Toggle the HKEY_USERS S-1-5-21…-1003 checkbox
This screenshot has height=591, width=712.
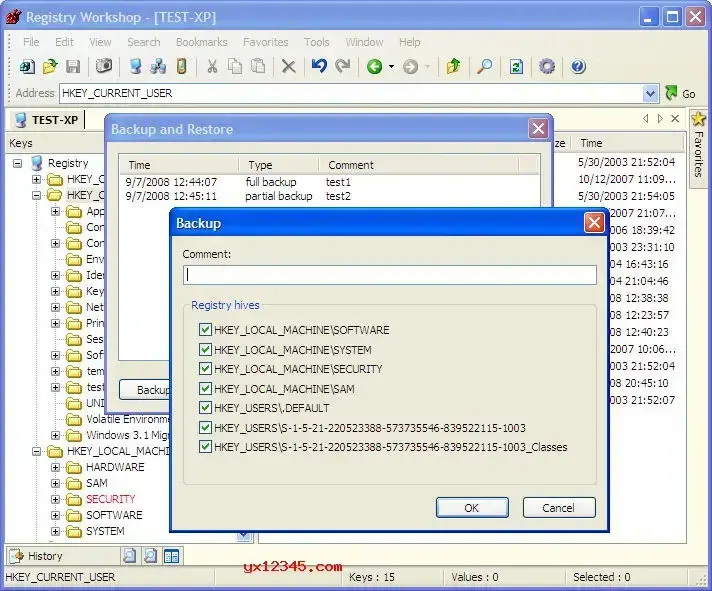coord(205,428)
